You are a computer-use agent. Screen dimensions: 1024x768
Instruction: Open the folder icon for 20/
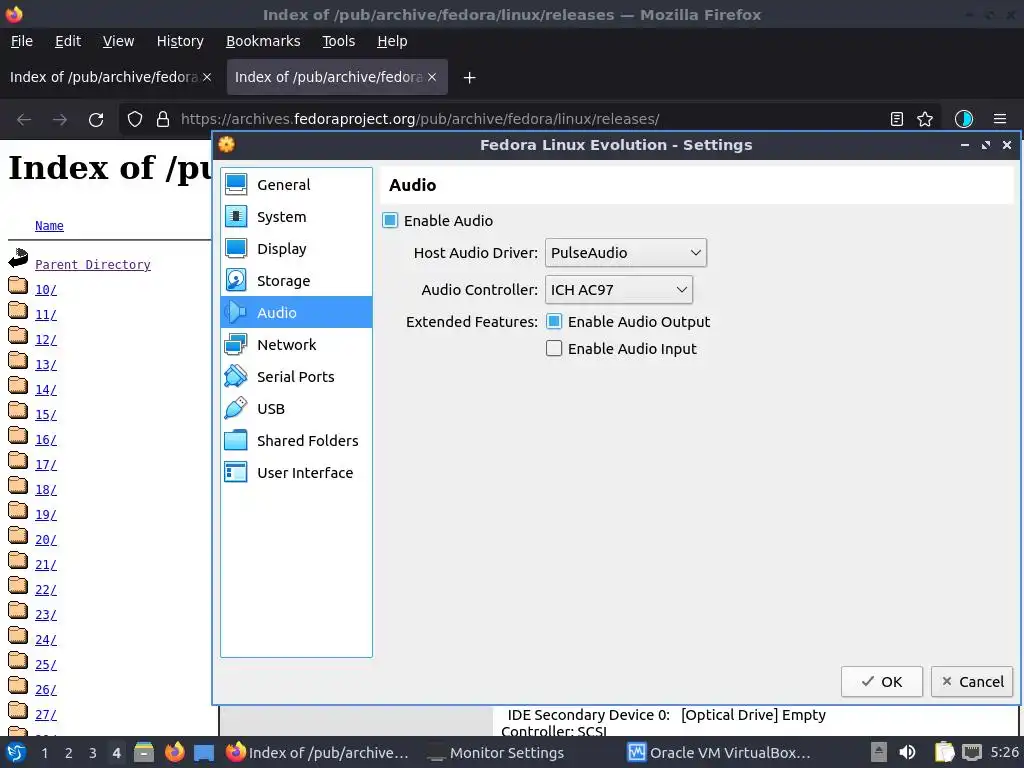[x=18, y=536]
